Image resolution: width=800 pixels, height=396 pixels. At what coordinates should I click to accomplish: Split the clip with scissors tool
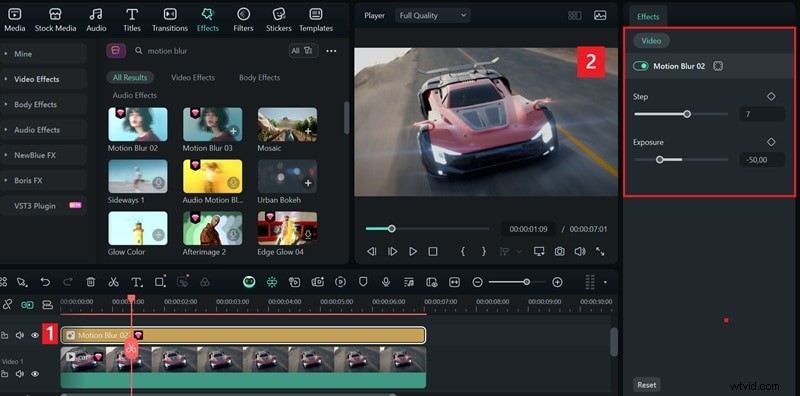[x=113, y=282]
